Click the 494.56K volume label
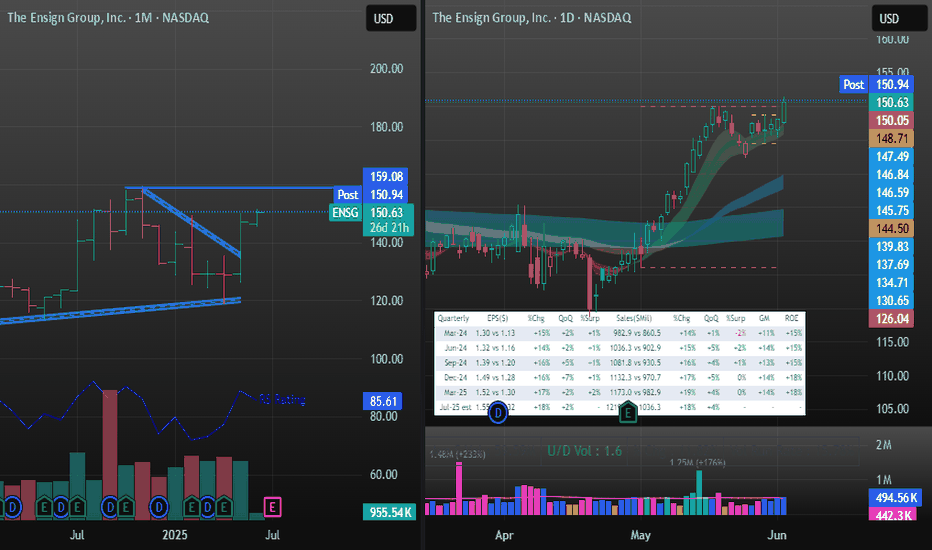The width and height of the screenshot is (932, 550). pyautogui.click(x=896, y=498)
